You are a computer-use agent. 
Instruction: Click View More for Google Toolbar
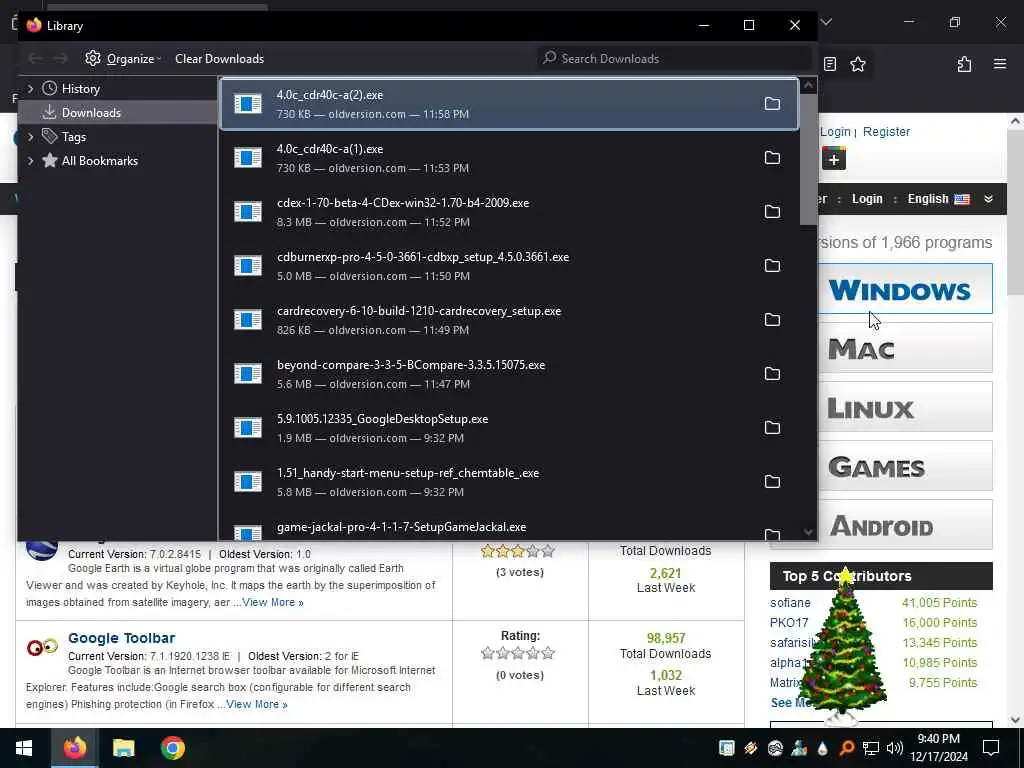pyautogui.click(x=257, y=704)
